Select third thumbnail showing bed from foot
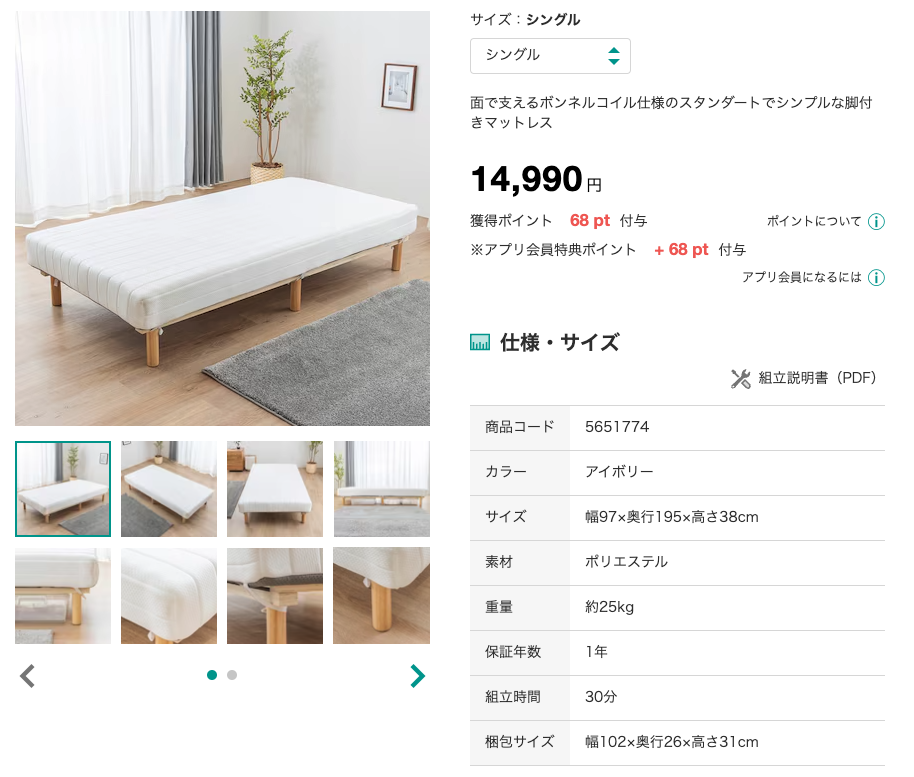 coord(275,489)
